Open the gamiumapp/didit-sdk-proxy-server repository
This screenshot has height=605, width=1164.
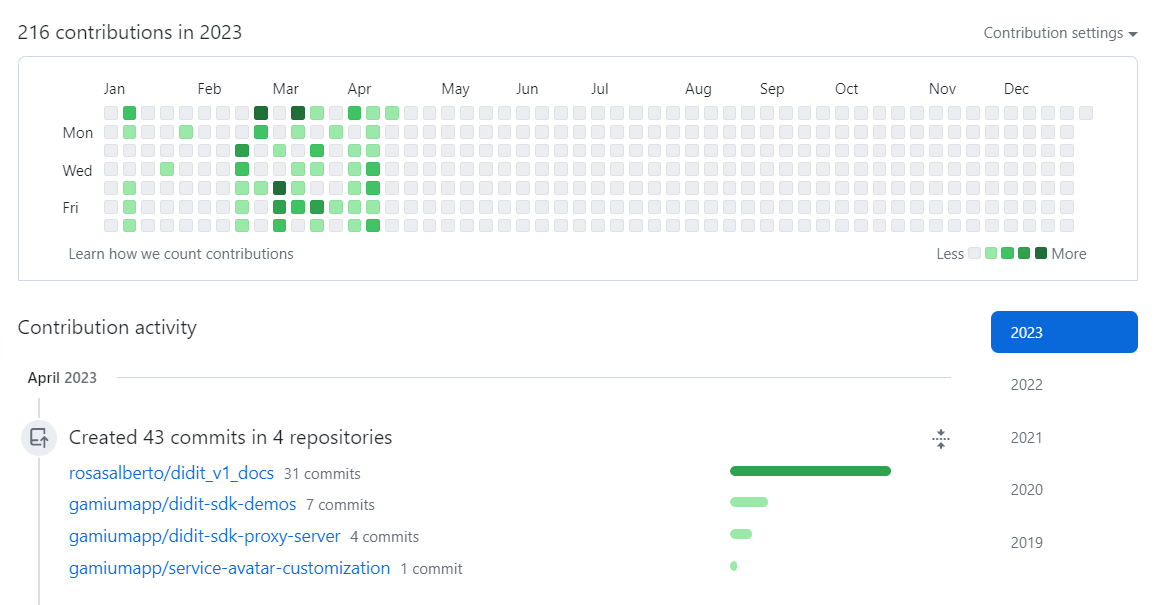click(205, 536)
